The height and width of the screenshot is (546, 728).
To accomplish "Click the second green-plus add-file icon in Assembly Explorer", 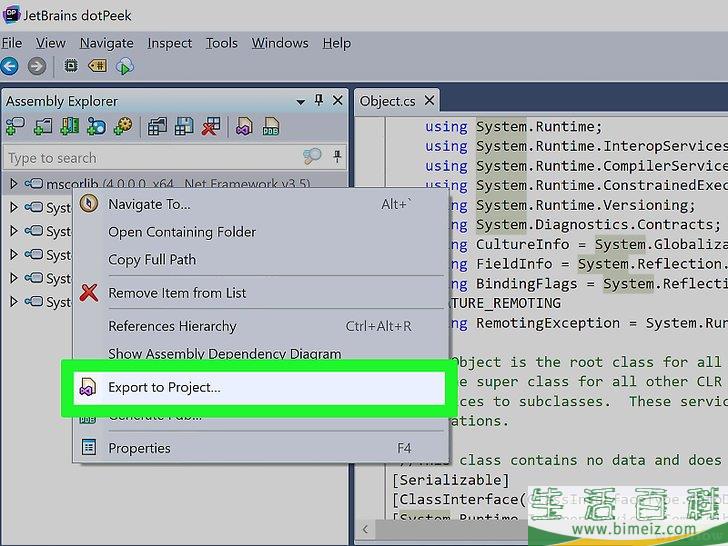I will pyautogui.click(x=43, y=126).
